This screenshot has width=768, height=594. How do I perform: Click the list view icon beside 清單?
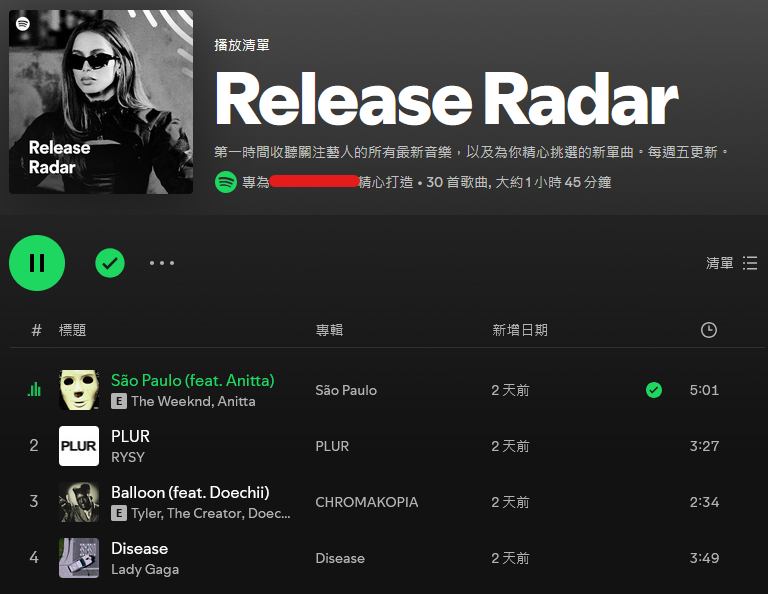click(x=750, y=263)
